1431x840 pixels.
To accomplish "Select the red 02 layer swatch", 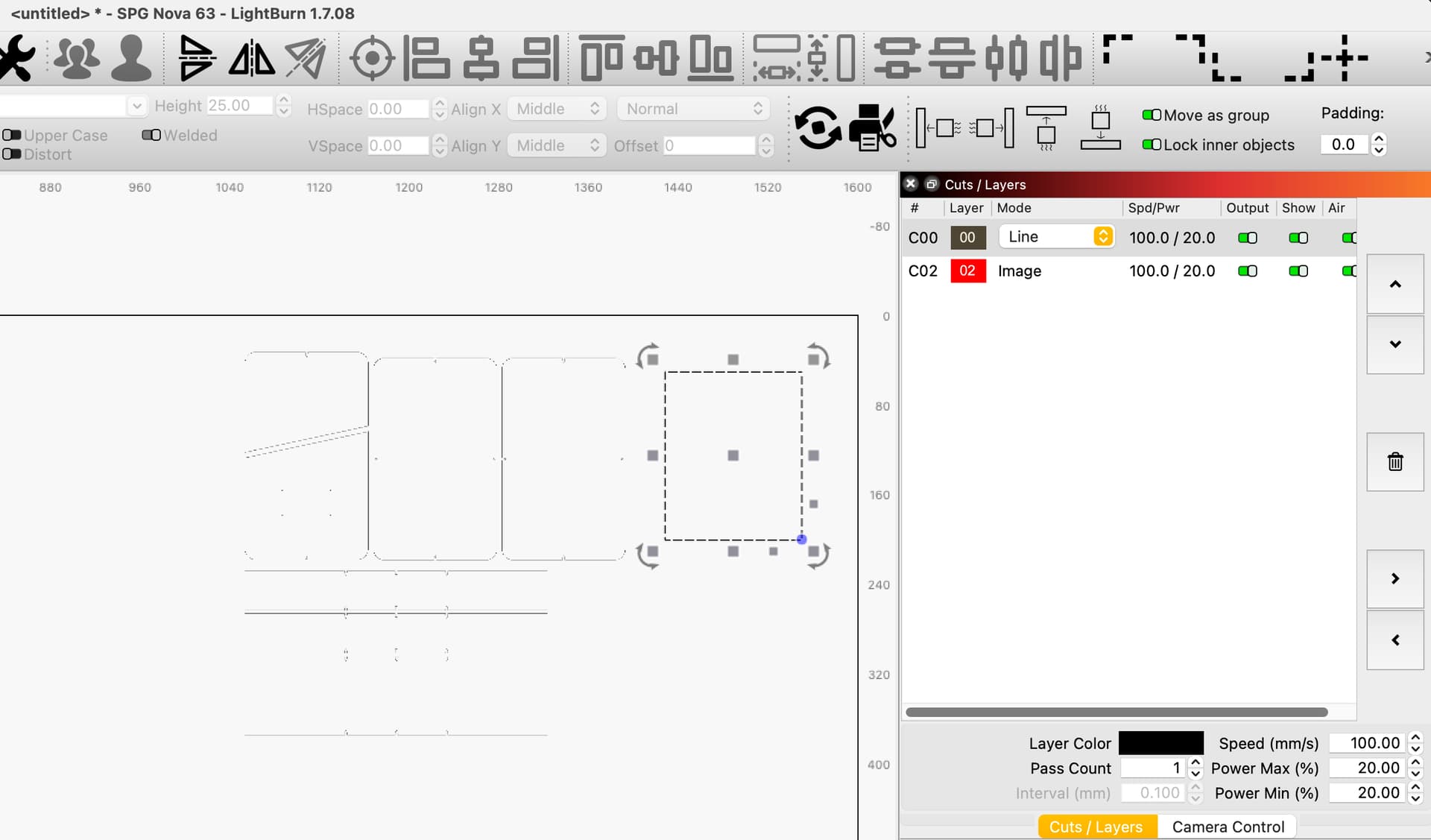I will (x=967, y=271).
